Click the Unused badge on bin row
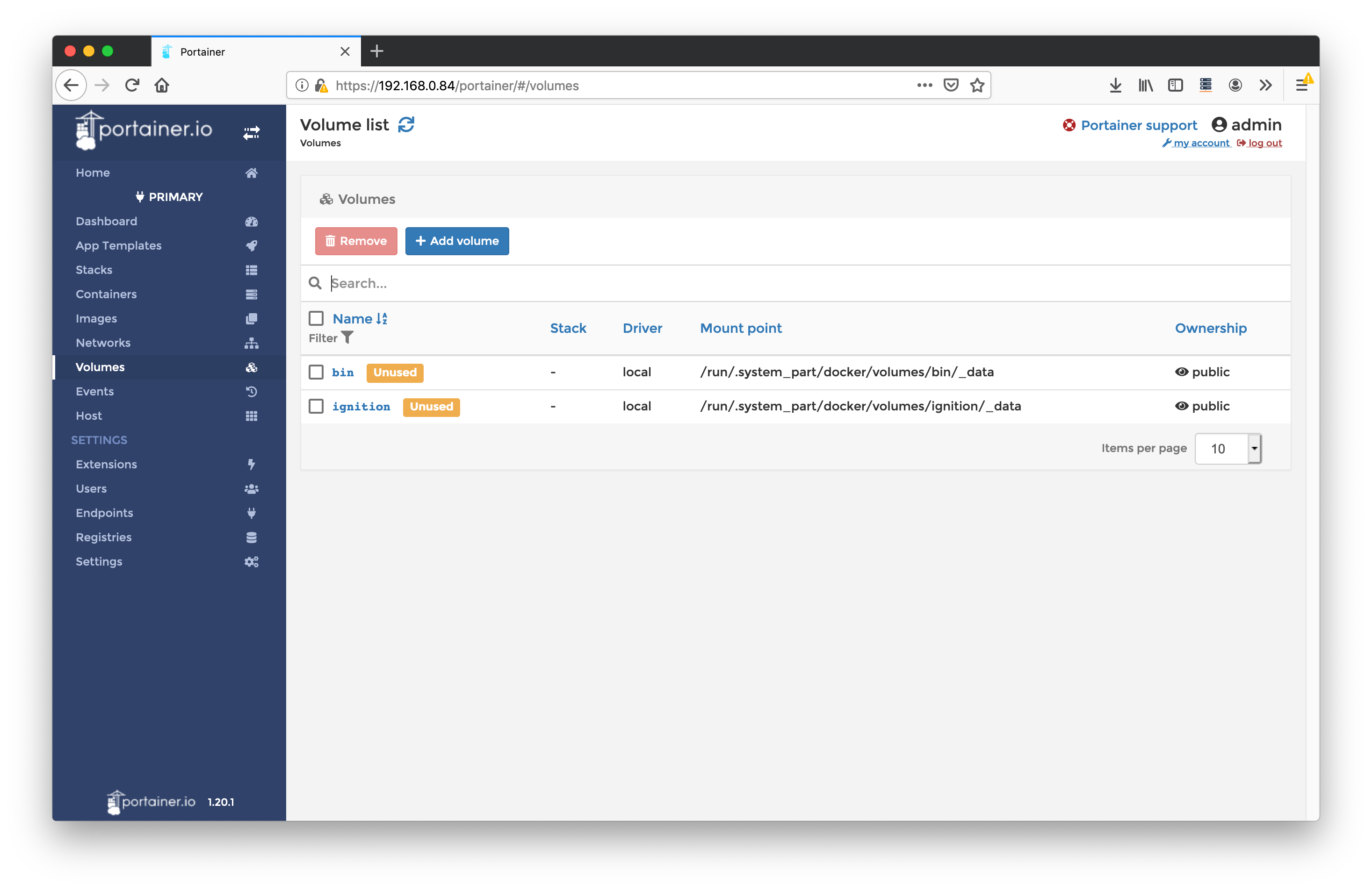 (395, 373)
